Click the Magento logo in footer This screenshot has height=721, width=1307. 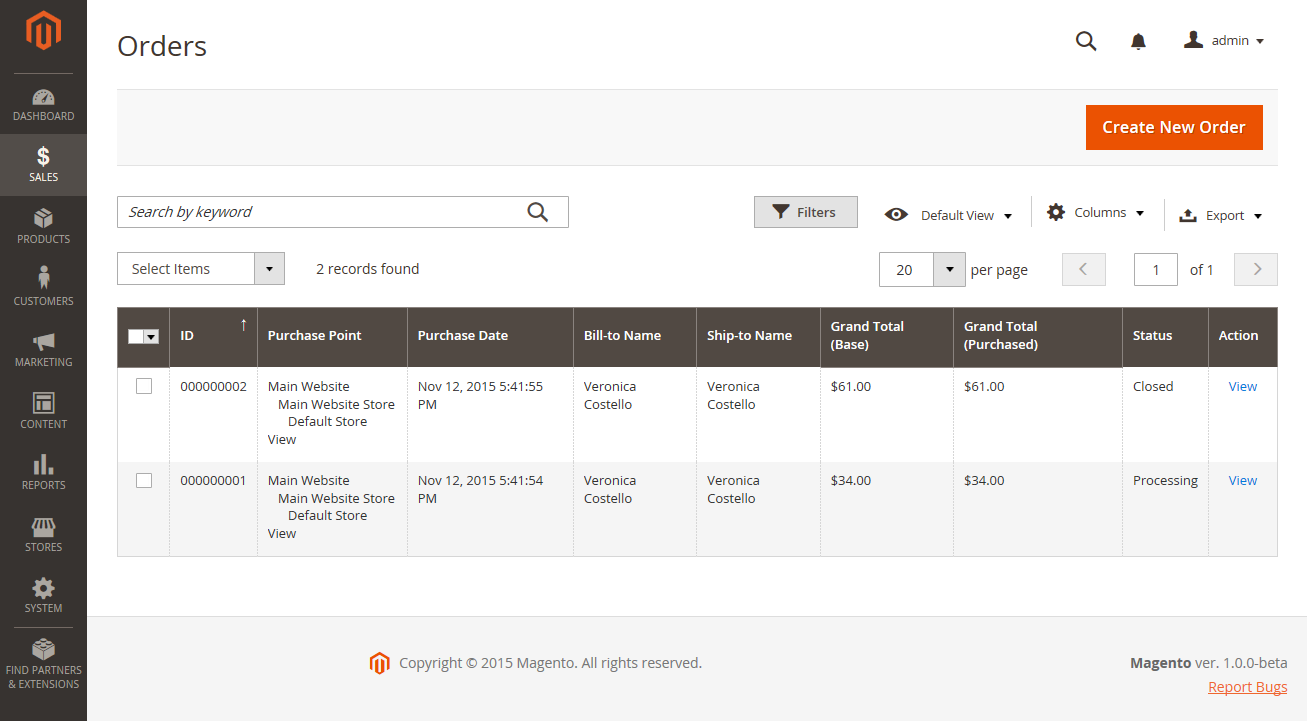click(x=378, y=663)
